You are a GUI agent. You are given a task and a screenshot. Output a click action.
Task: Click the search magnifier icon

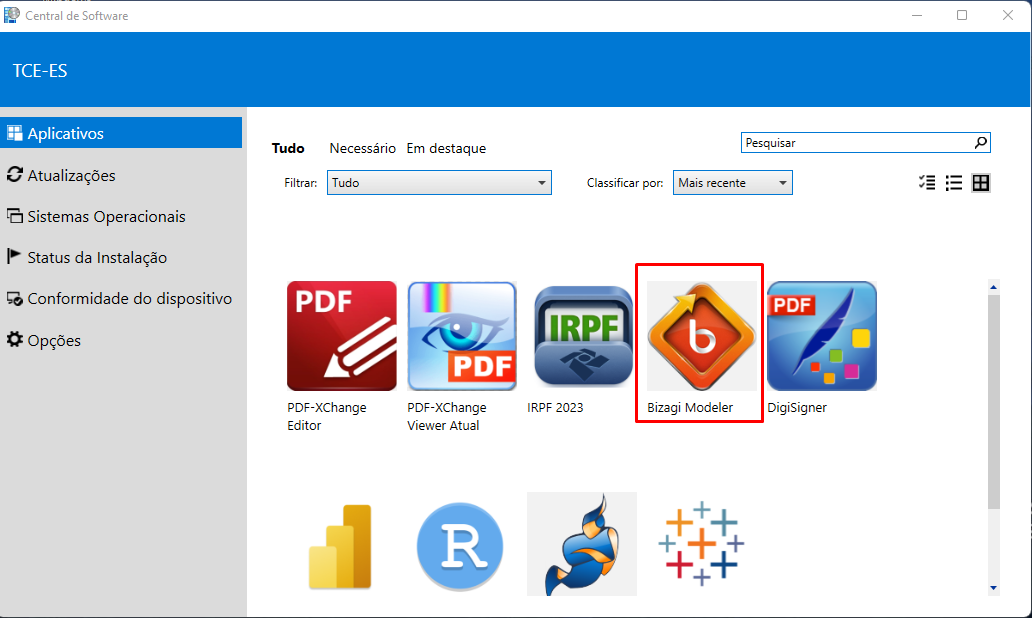(981, 142)
